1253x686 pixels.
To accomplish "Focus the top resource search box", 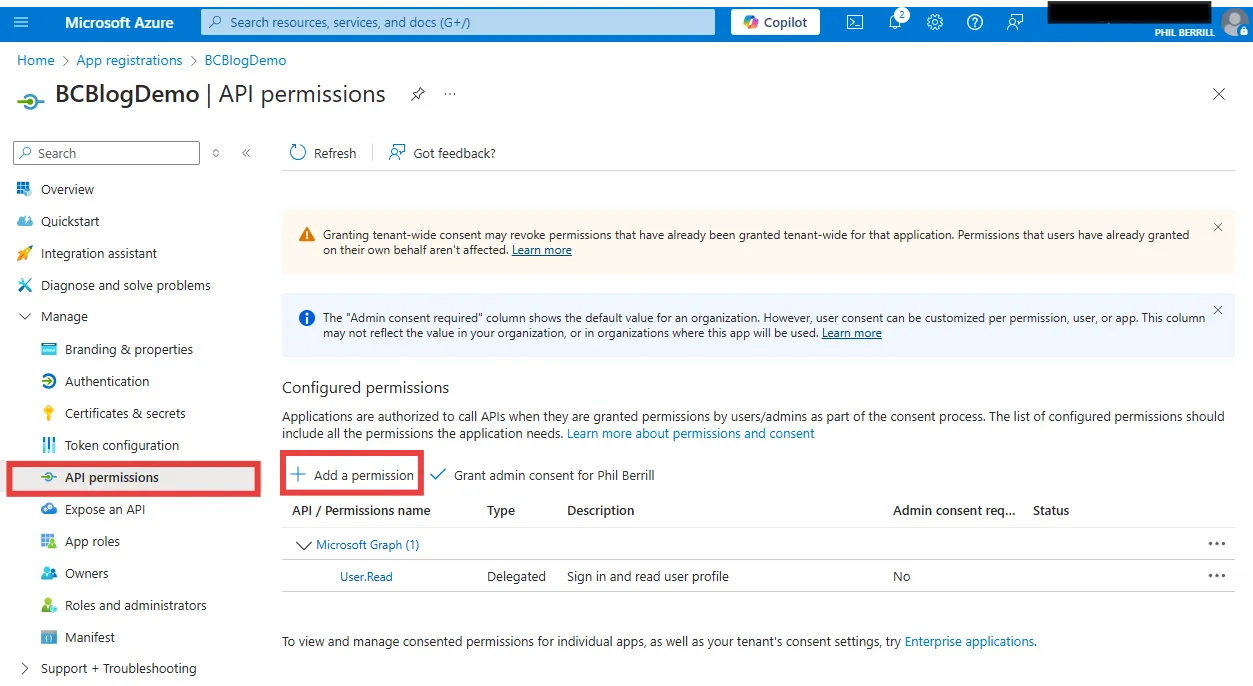I will [x=458, y=22].
